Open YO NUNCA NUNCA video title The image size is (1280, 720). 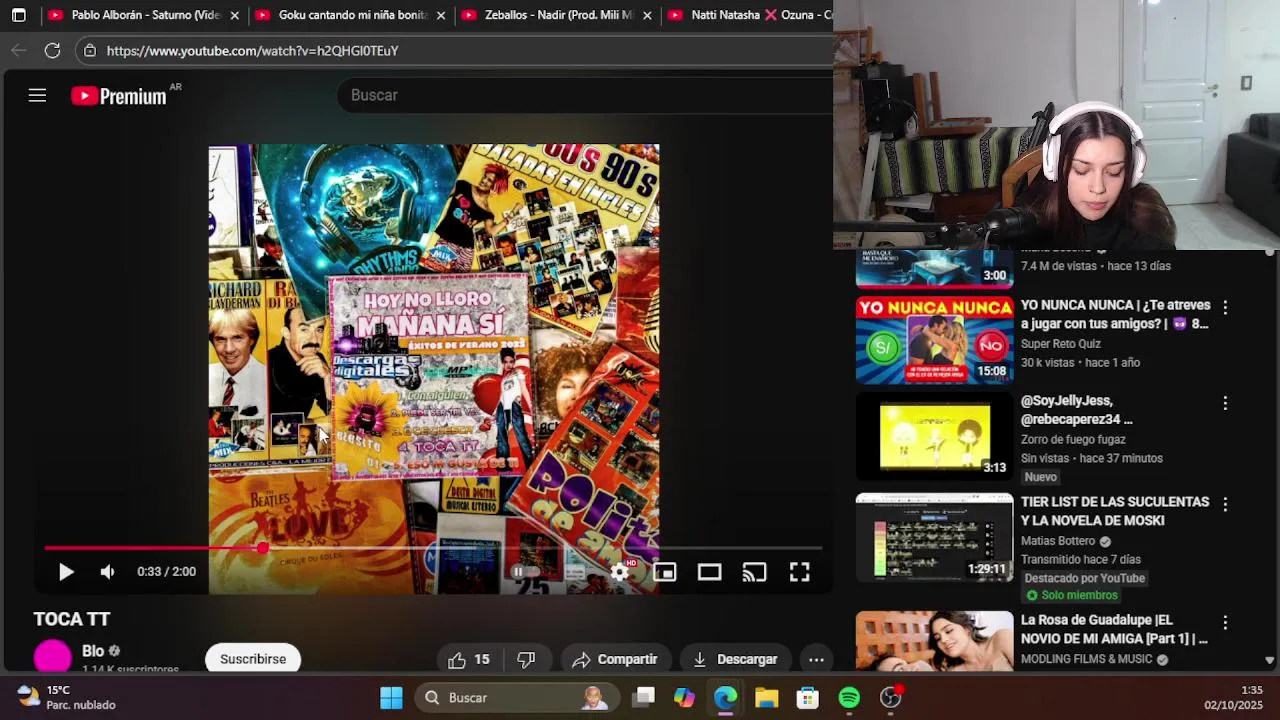(1116, 314)
